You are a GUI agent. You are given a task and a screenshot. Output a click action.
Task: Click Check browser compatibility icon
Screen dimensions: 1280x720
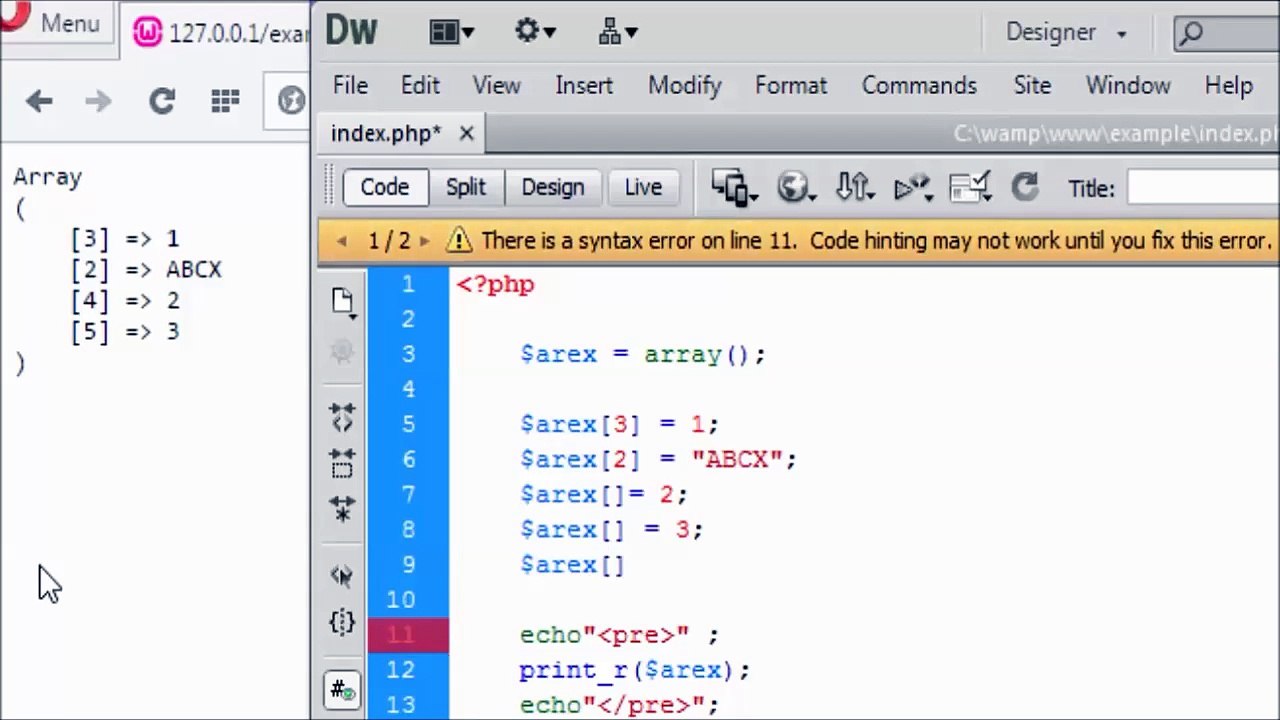pos(969,188)
